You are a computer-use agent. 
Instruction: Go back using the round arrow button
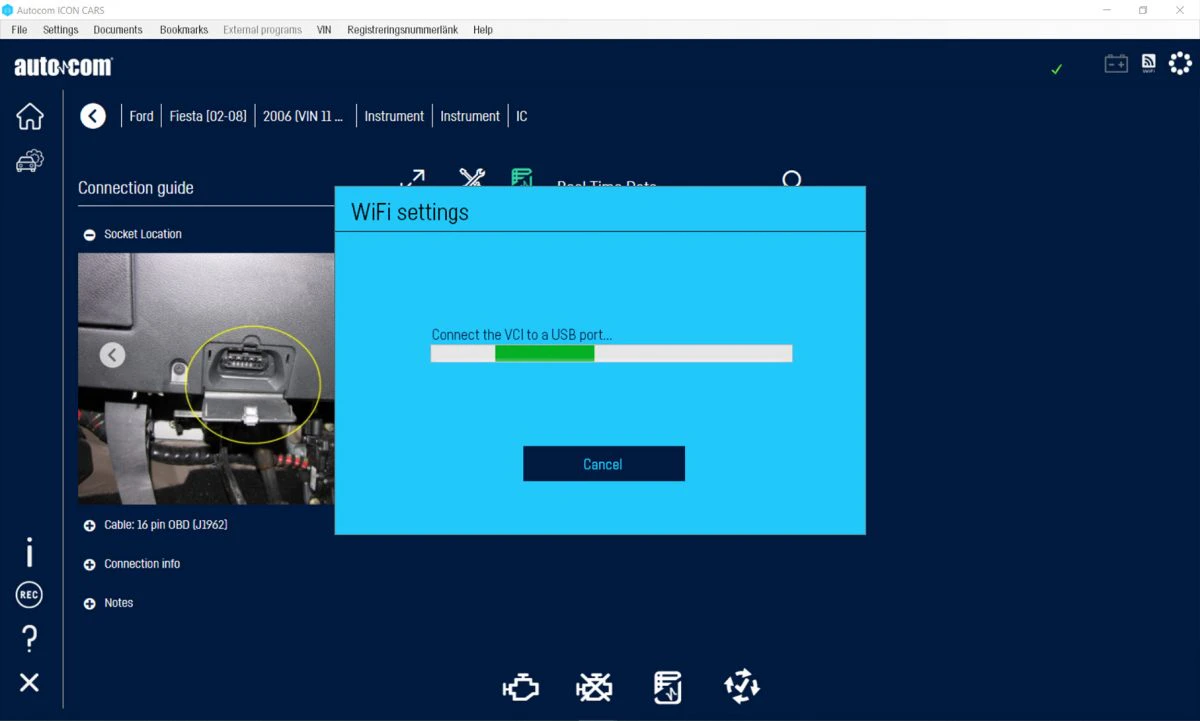(x=93, y=116)
